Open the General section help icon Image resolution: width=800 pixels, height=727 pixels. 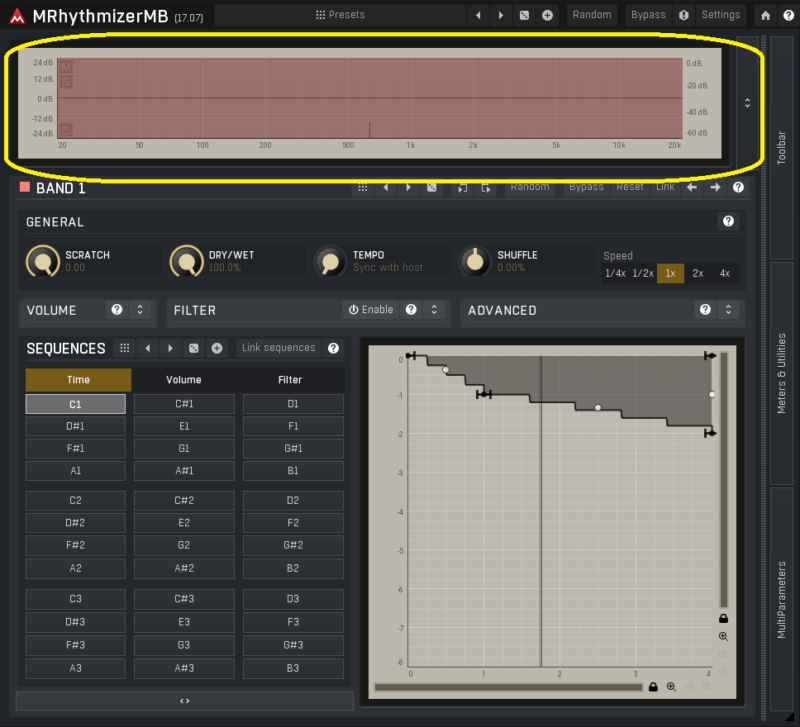pos(728,222)
